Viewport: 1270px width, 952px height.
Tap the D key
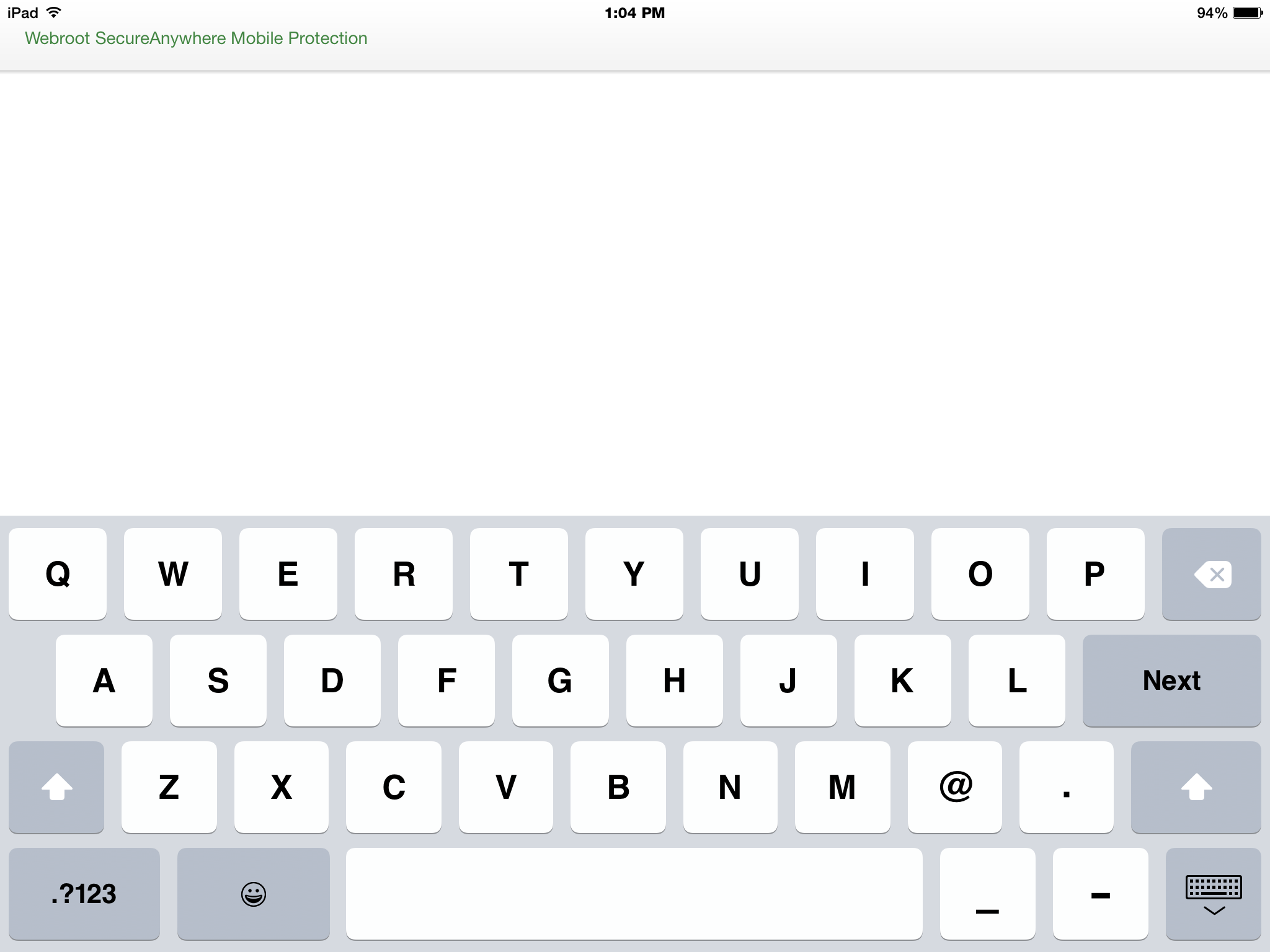(332, 681)
